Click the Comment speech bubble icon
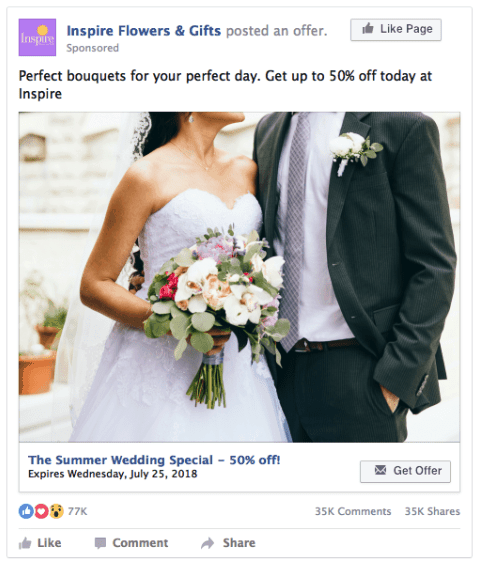 click(x=100, y=543)
